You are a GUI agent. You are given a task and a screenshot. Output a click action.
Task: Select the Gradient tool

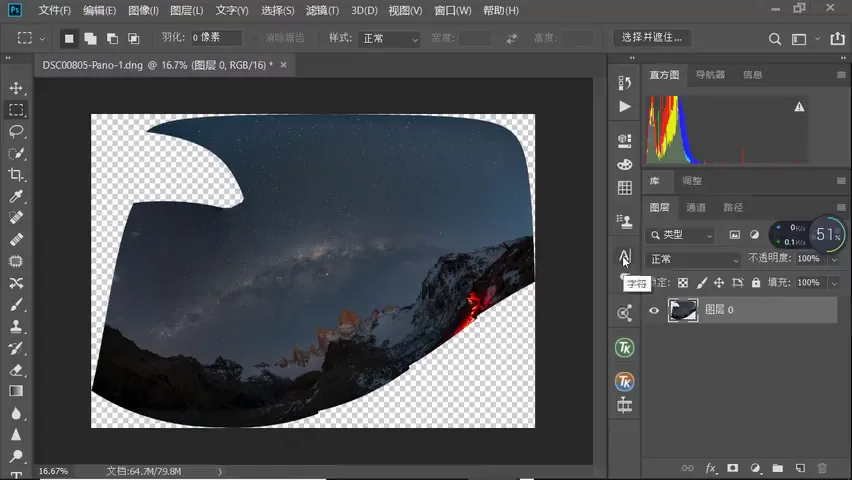click(16, 391)
